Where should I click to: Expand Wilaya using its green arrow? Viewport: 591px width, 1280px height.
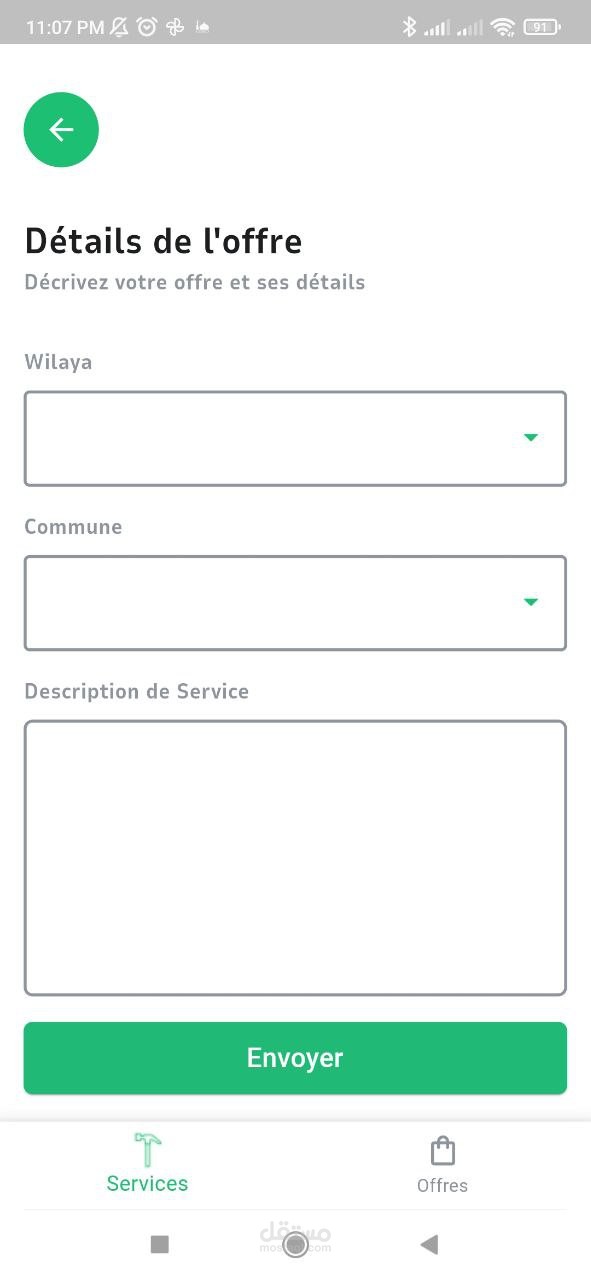(531, 437)
